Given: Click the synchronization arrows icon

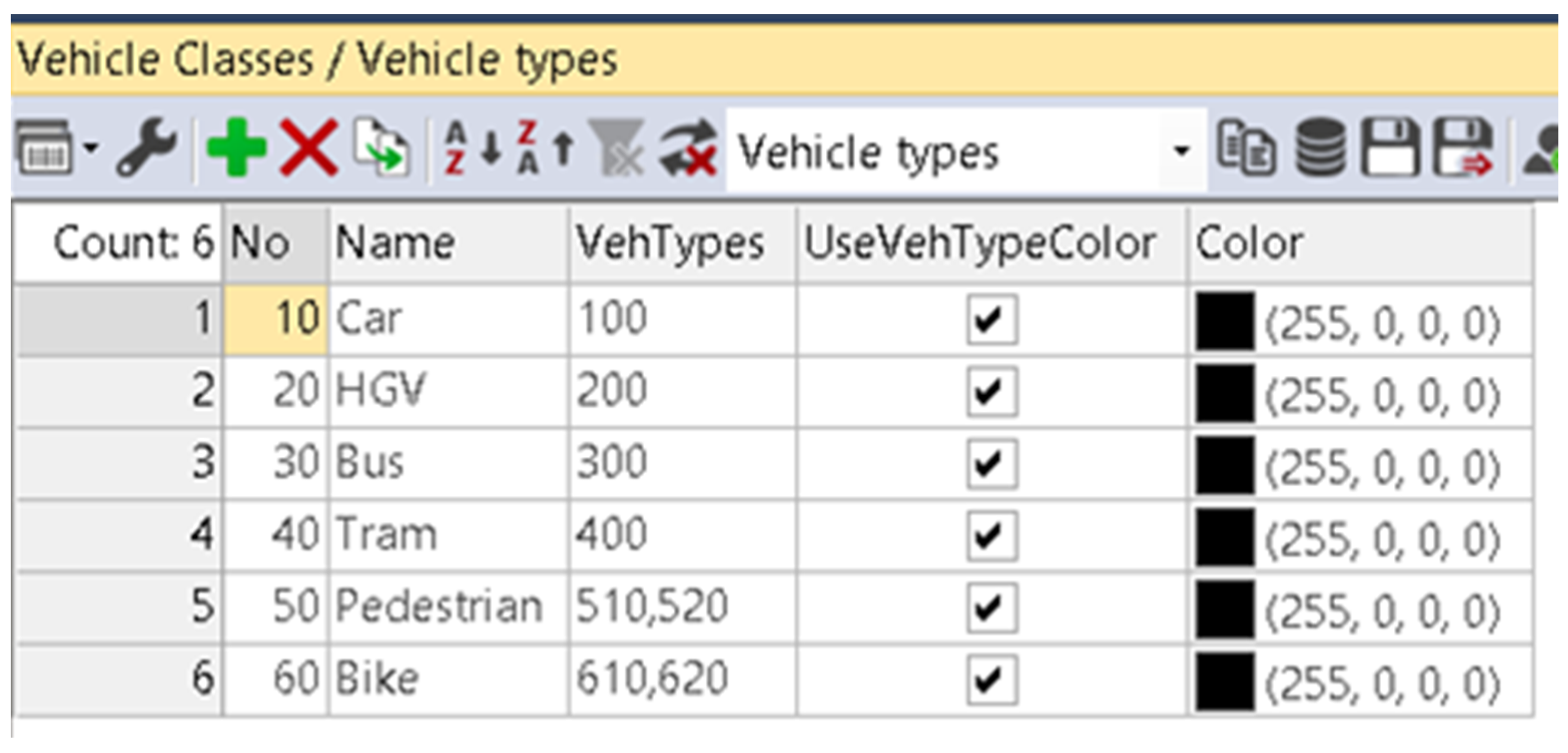Looking at the screenshot, I should pyautogui.click(x=689, y=148).
